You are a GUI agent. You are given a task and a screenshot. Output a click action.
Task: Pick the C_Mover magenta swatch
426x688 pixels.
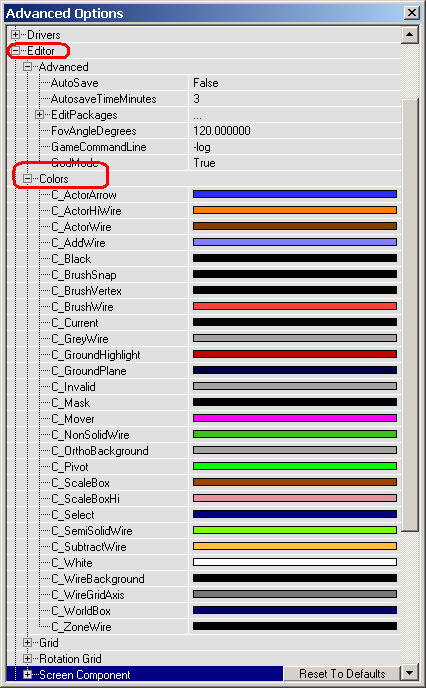[295, 418]
